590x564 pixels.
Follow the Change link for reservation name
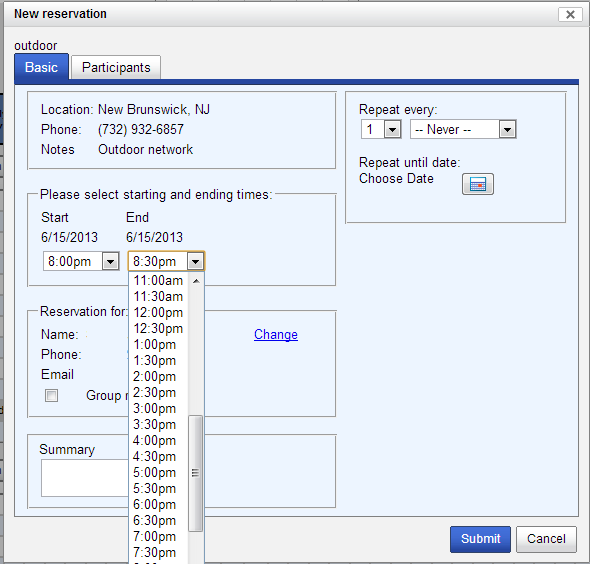point(276,334)
